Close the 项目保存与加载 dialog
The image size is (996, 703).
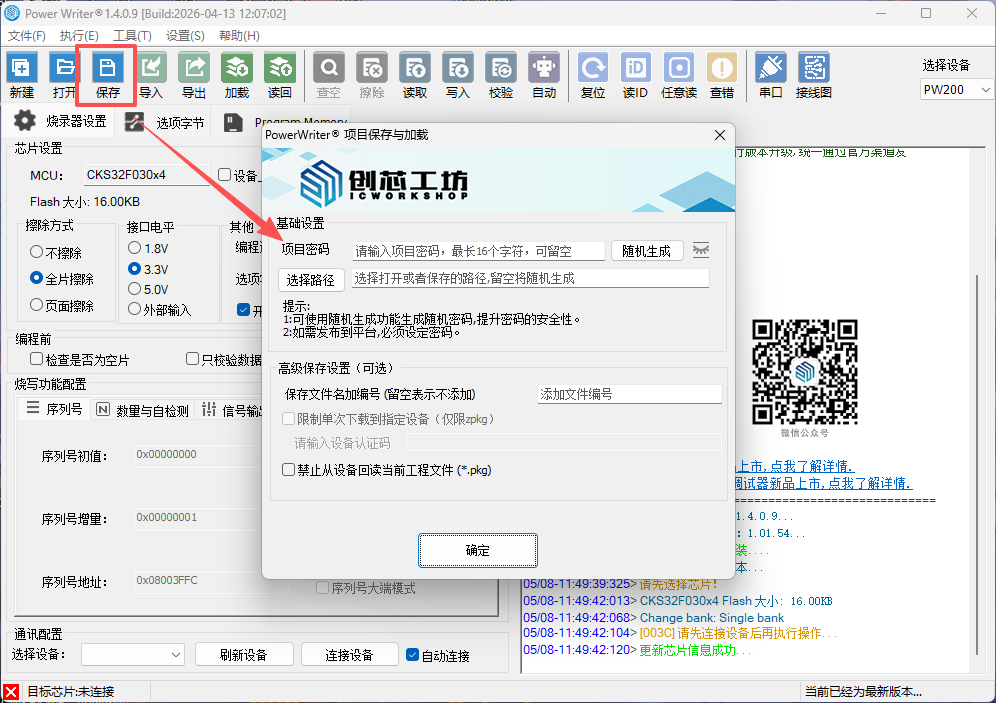720,135
